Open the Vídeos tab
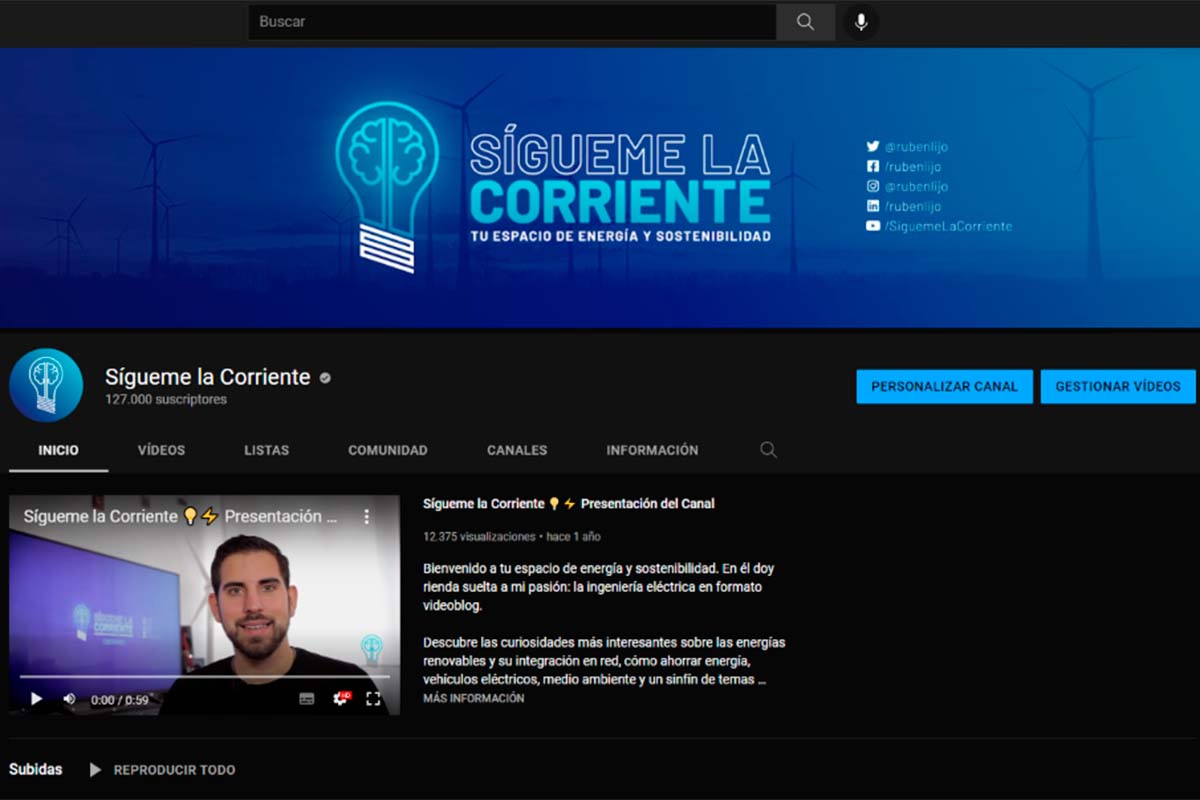Screen dimensions: 1200x800 [161, 450]
